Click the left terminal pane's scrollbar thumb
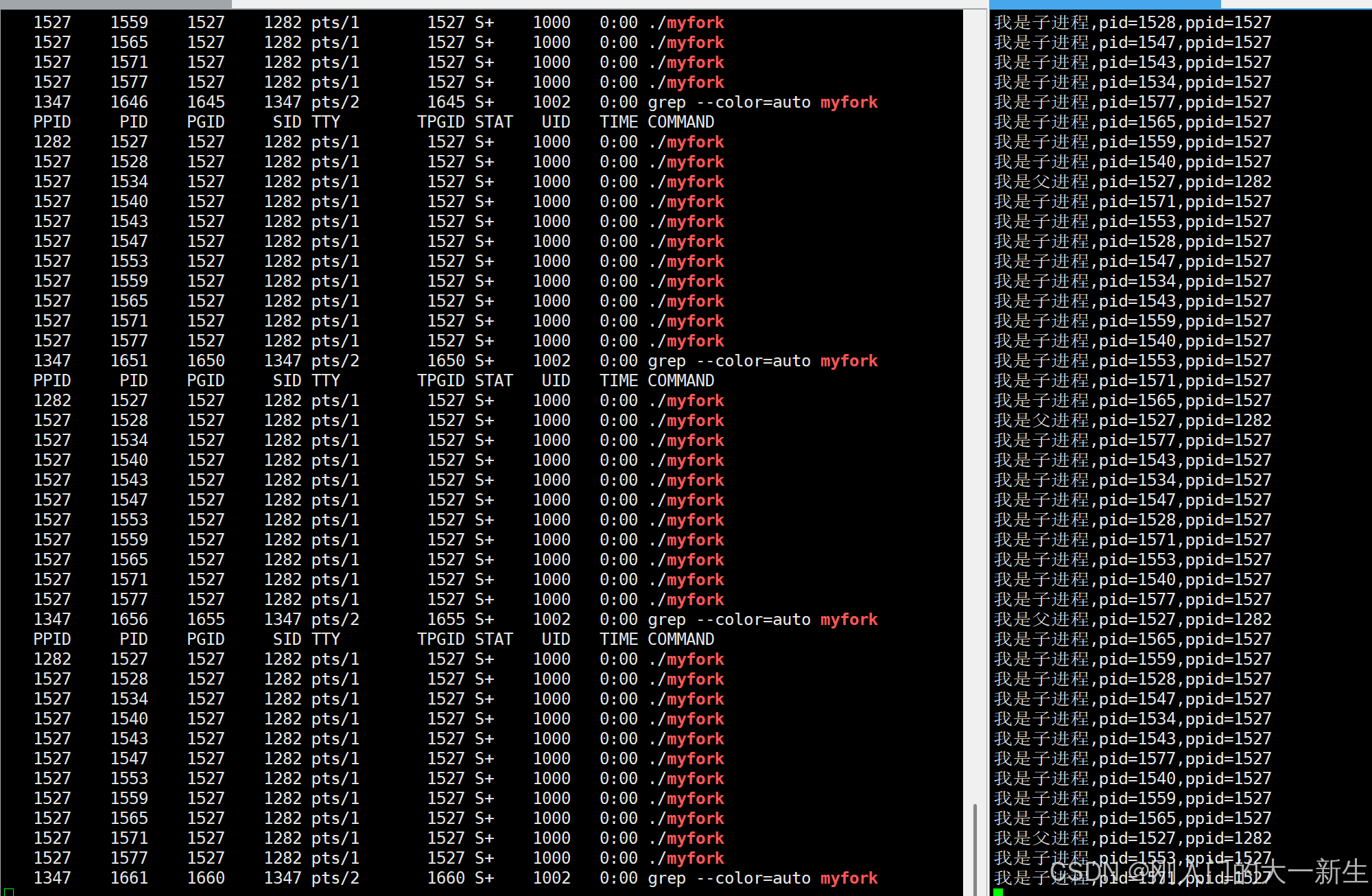The image size is (1372, 896). point(975,849)
